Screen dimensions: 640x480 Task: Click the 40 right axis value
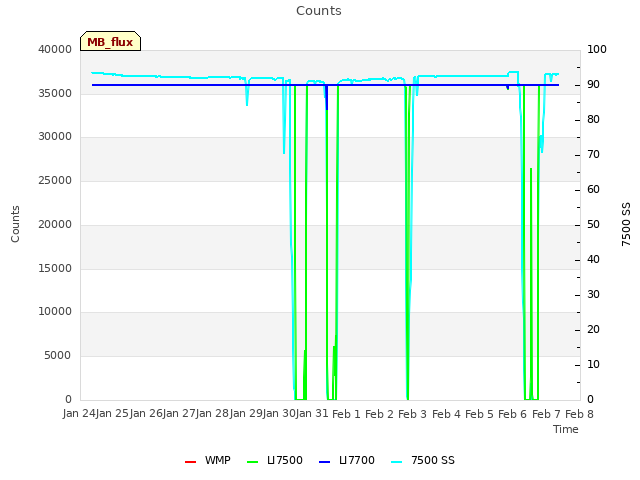pos(593,260)
